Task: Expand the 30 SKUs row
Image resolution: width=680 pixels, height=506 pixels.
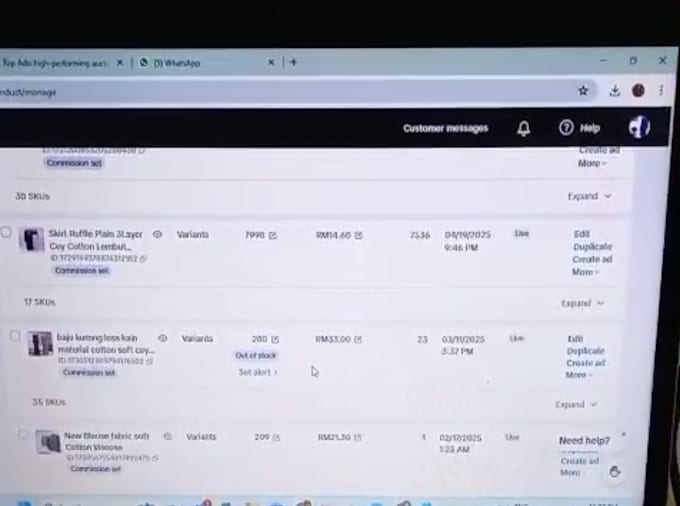Action: 589,196
